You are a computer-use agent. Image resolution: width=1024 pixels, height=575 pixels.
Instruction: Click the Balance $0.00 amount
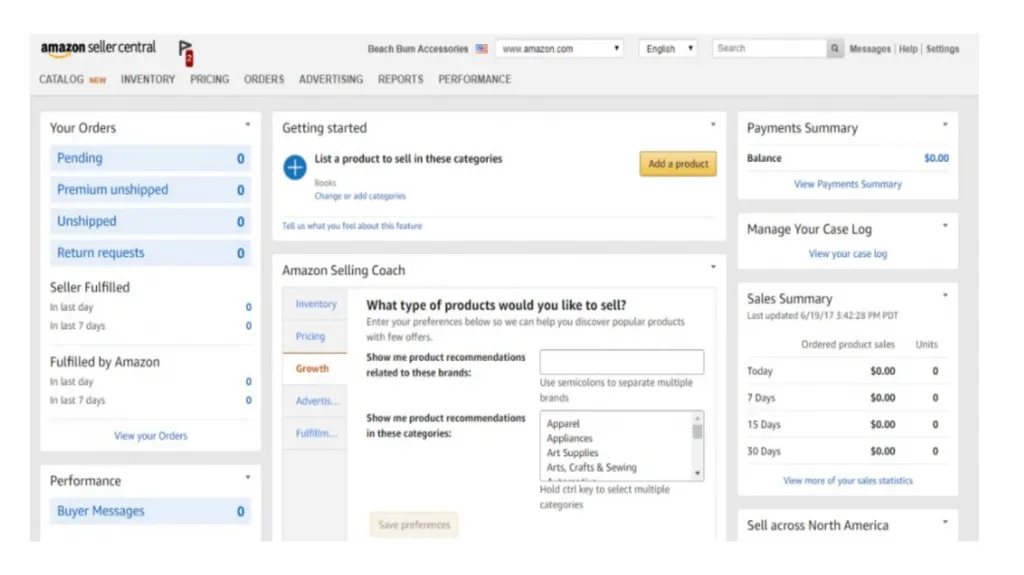pos(936,158)
